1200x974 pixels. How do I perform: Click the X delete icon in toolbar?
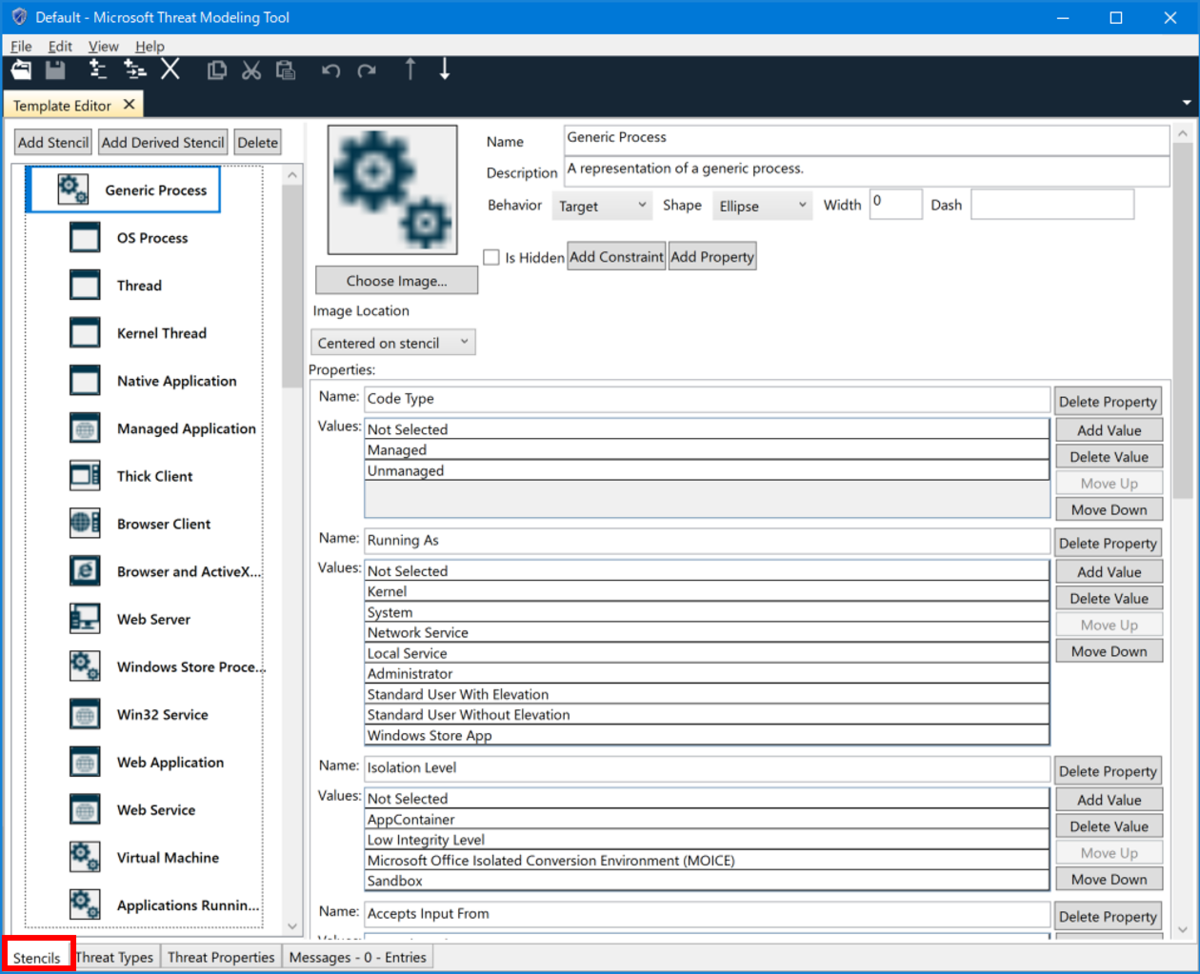pos(170,69)
